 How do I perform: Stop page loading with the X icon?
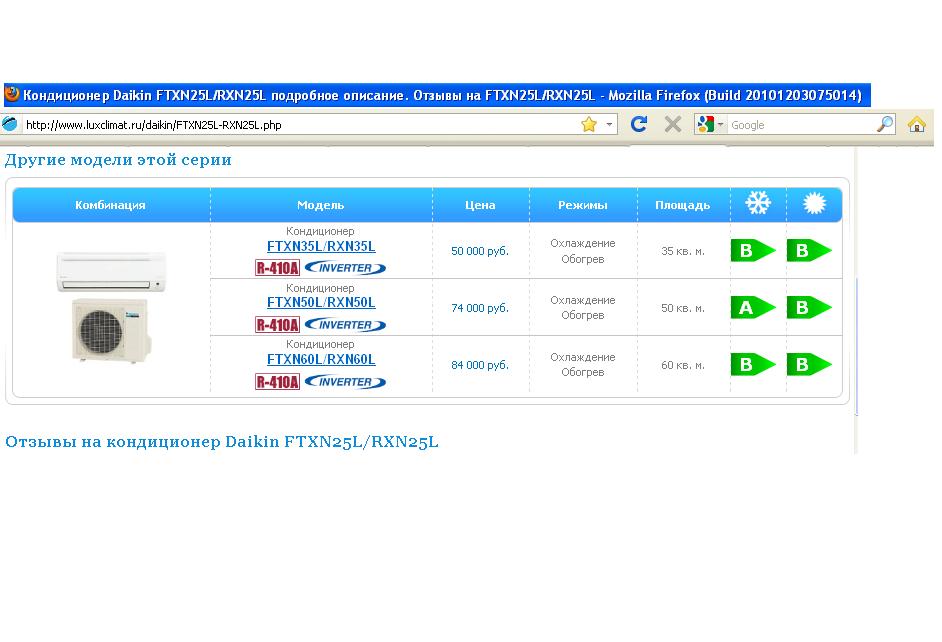[x=673, y=124]
